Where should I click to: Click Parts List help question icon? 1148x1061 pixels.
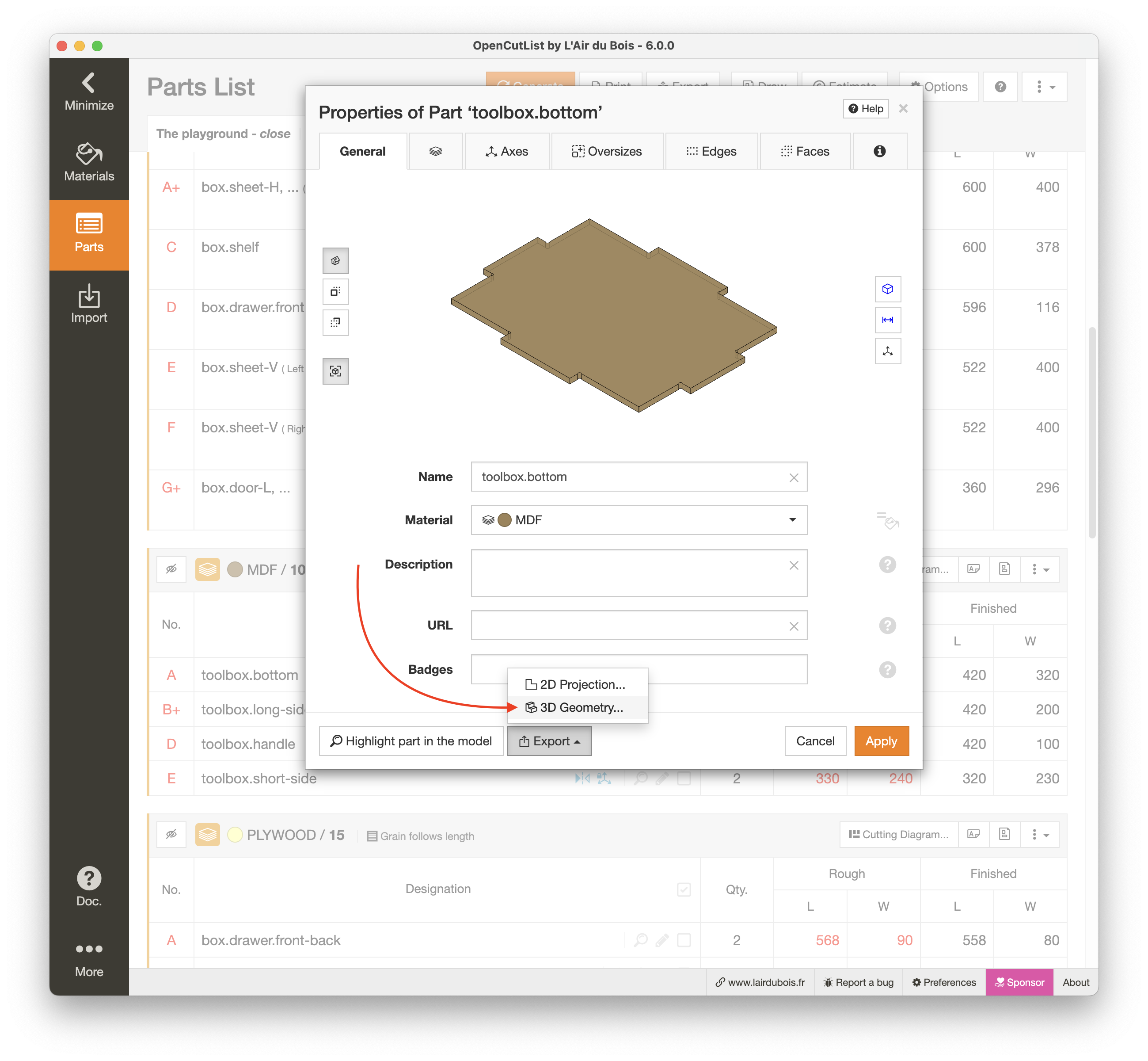(x=1000, y=87)
